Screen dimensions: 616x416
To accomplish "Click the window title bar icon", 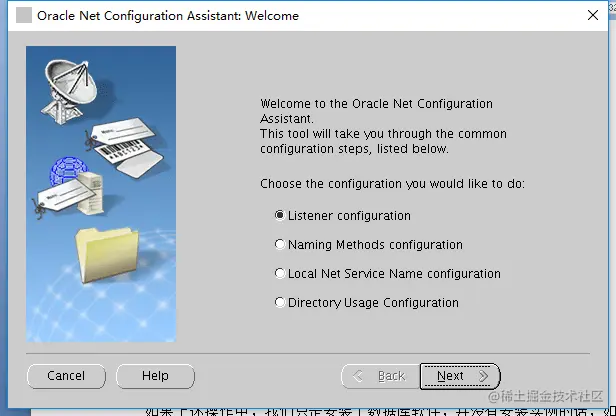I will tap(24, 15).
